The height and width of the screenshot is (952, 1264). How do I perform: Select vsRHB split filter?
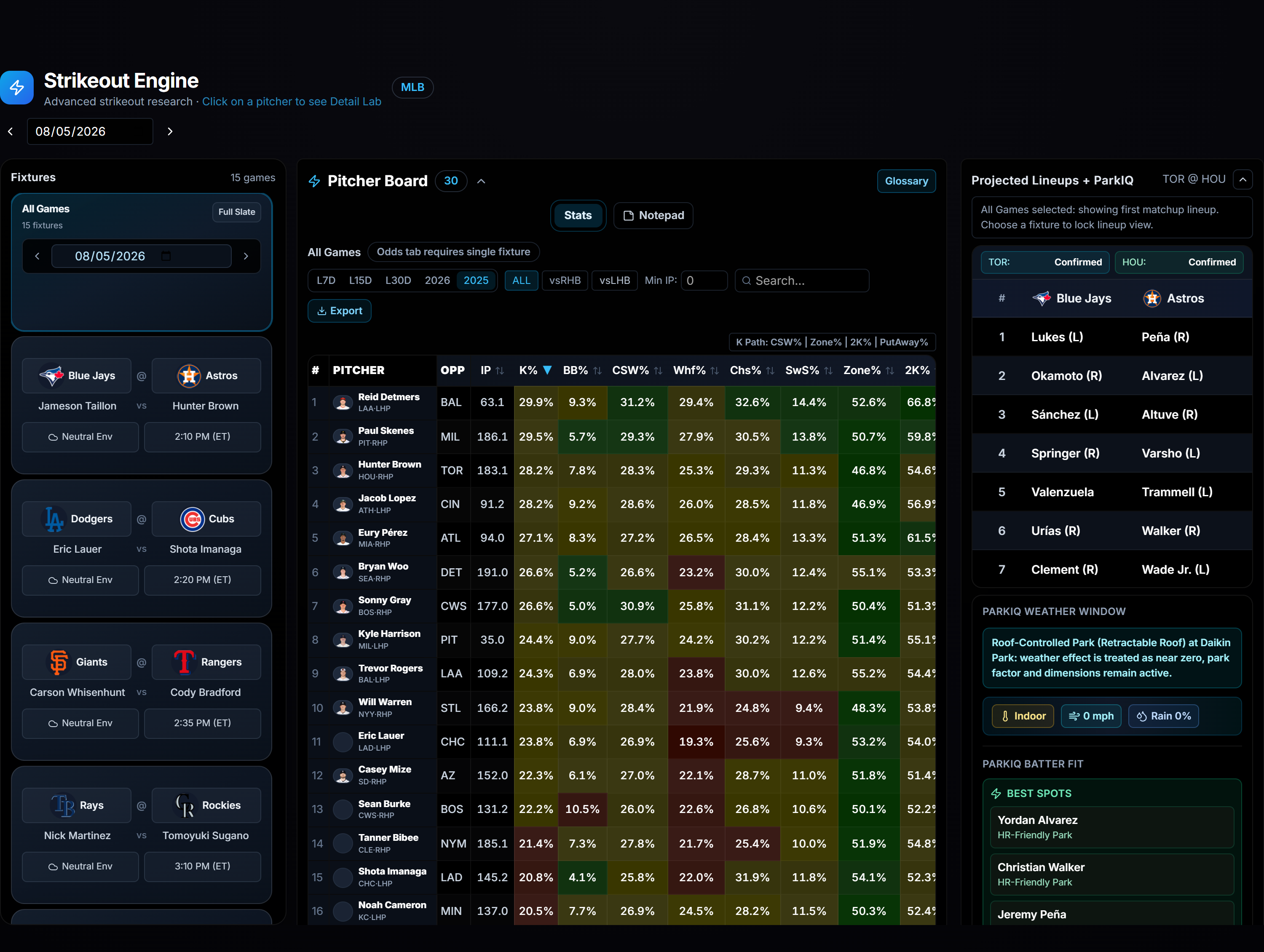(565, 281)
